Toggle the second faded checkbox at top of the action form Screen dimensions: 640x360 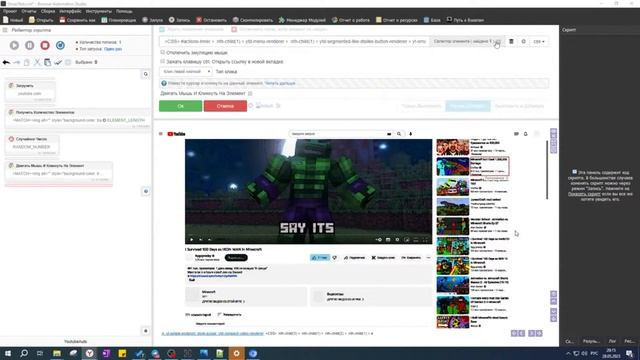tap(234, 29)
